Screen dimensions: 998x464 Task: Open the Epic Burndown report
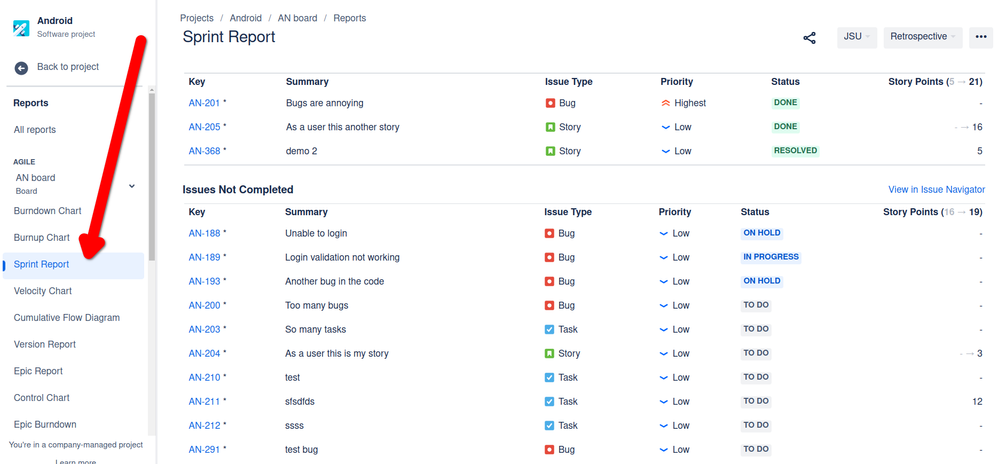[x=45, y=425]
